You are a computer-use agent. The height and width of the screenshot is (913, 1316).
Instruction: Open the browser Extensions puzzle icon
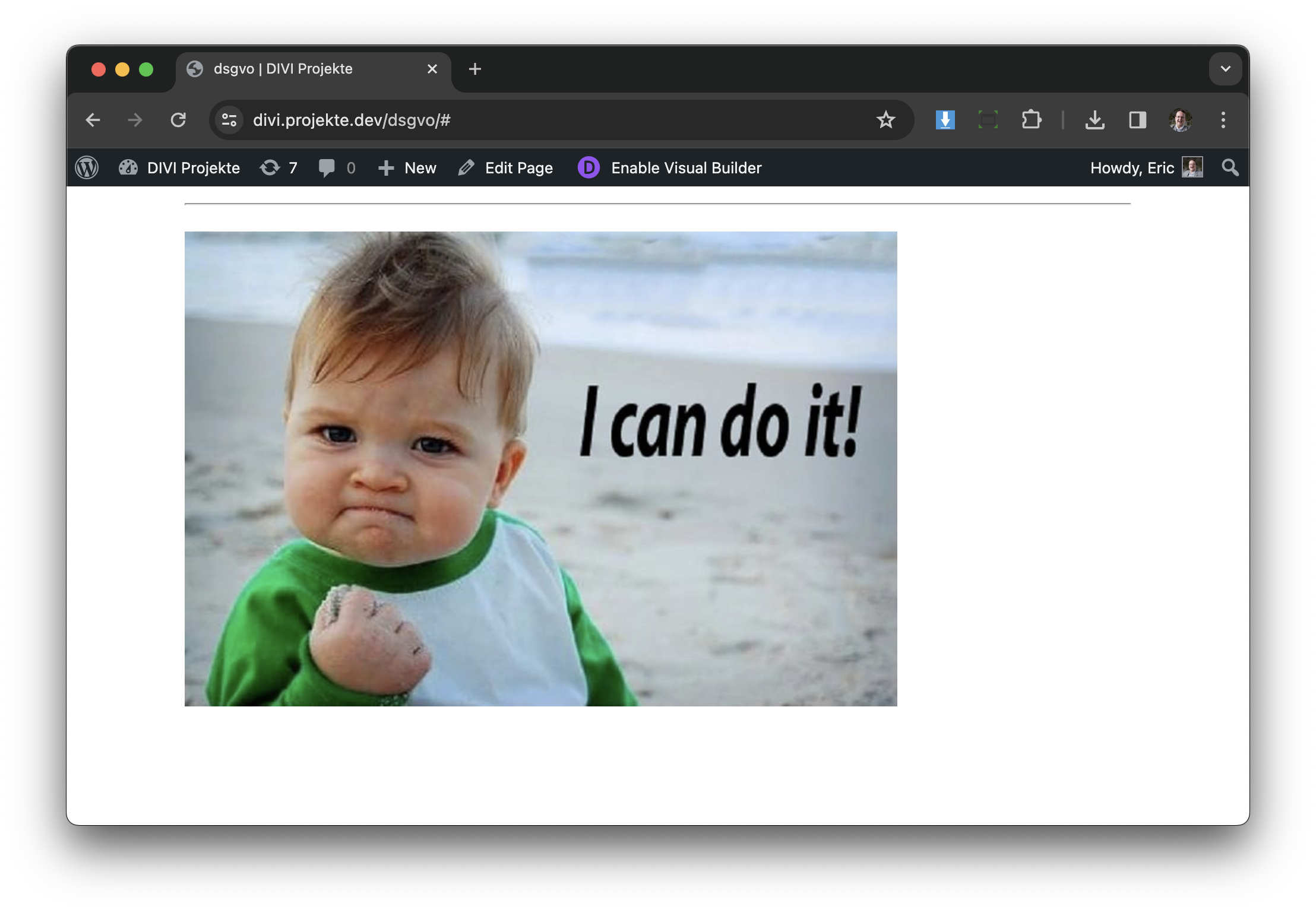tap(1032, 120)
